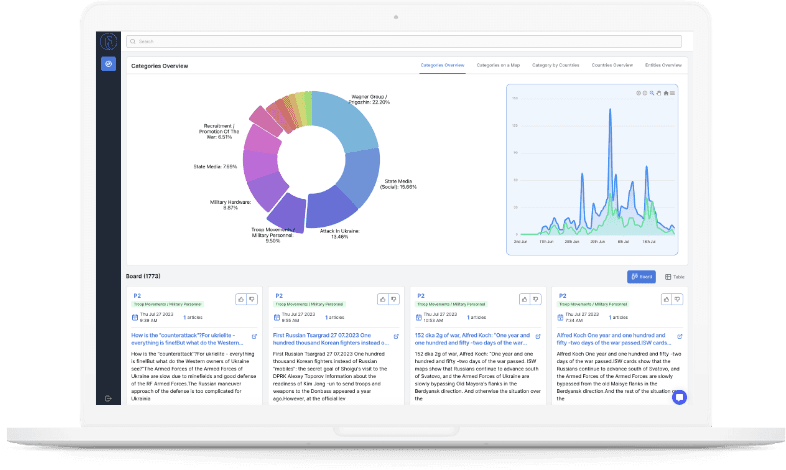Open the dashboard icon in the sidebar

108,64
